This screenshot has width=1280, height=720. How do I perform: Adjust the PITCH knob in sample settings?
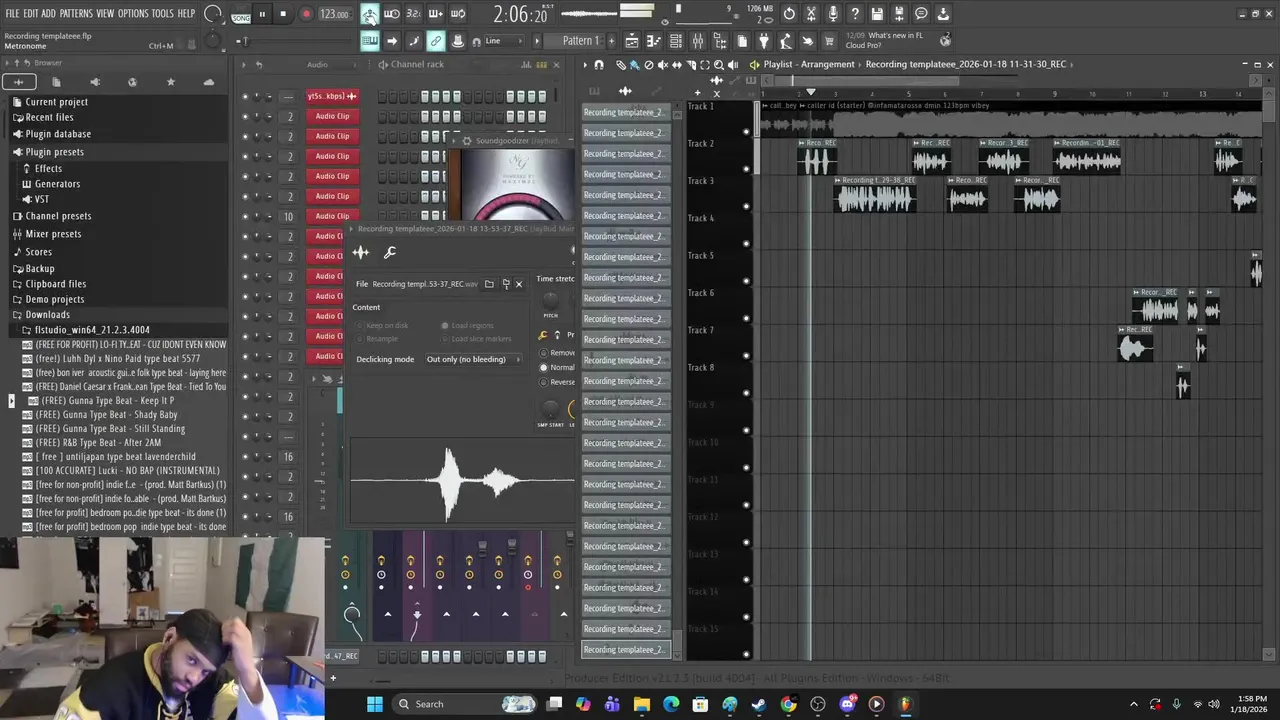click(551, 299)
